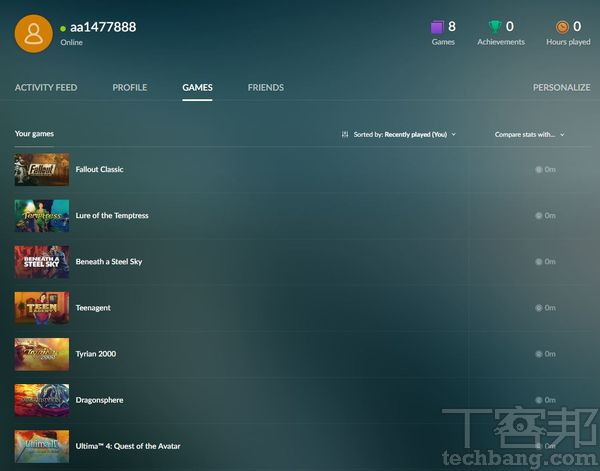Viewport: 600px width, 471px height.
Task: Click the Online status text
Action: (x=72, y=42)
